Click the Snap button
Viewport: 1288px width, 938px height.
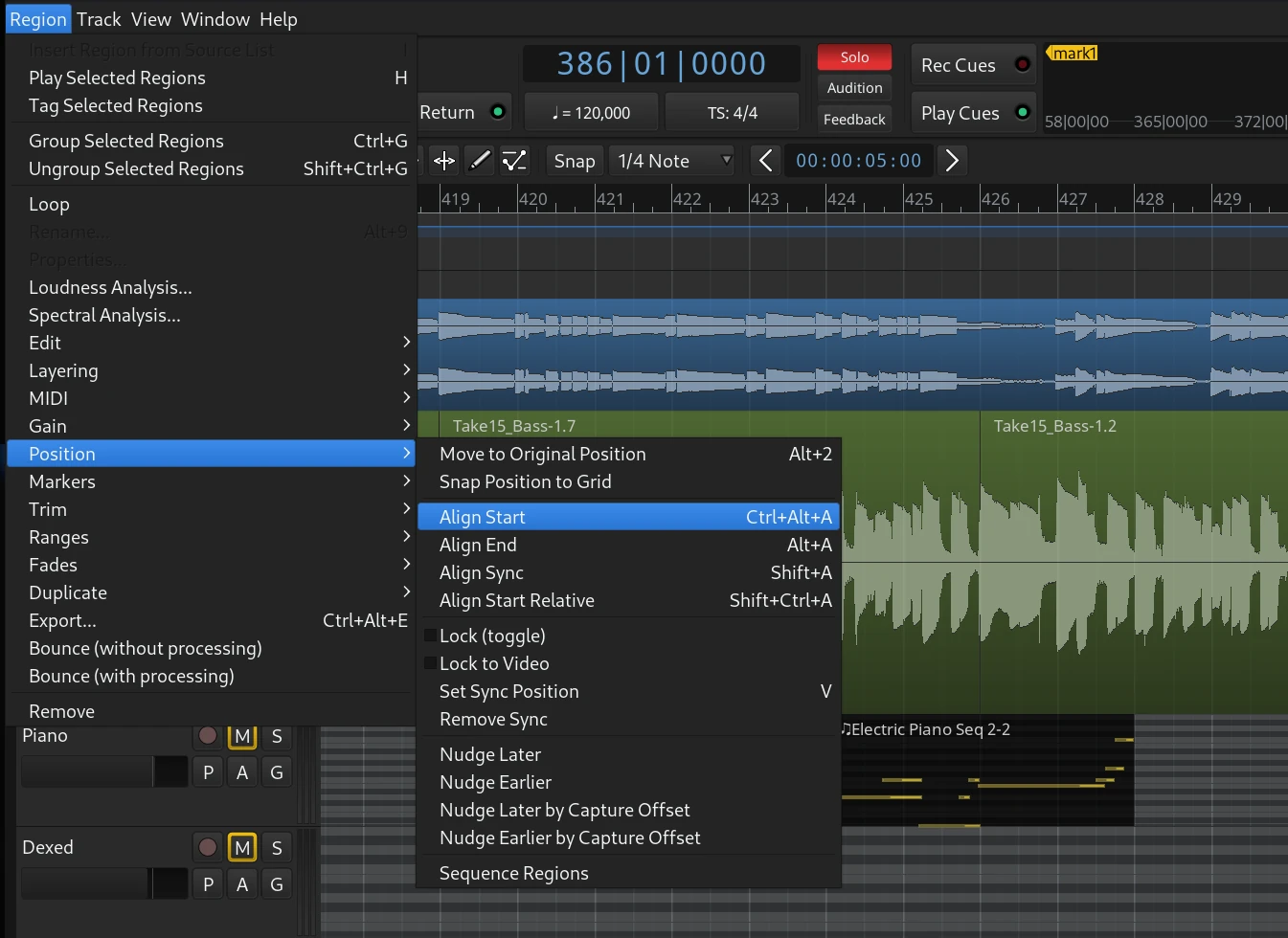[575, 161]
